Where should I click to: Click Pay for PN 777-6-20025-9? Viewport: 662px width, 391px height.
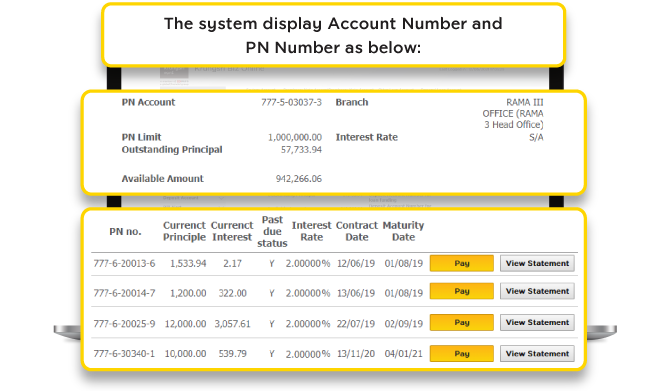(461, 322)
